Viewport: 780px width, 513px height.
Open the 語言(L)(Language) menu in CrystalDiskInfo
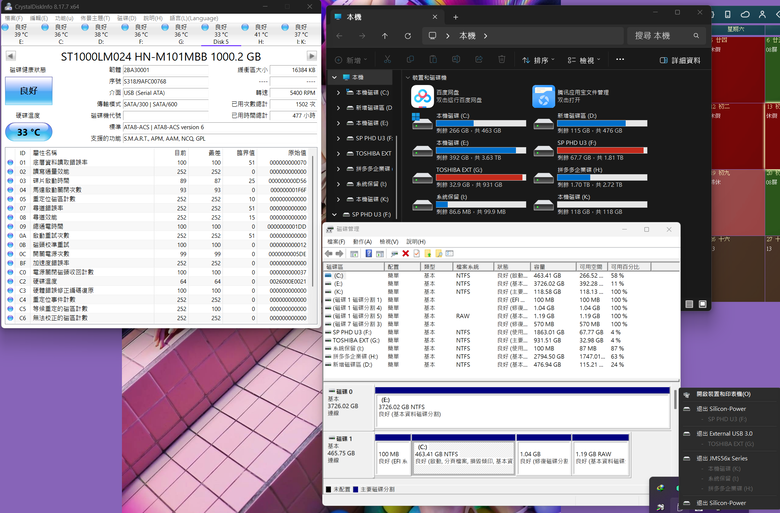pyautogui.click(x=194, y=18)
